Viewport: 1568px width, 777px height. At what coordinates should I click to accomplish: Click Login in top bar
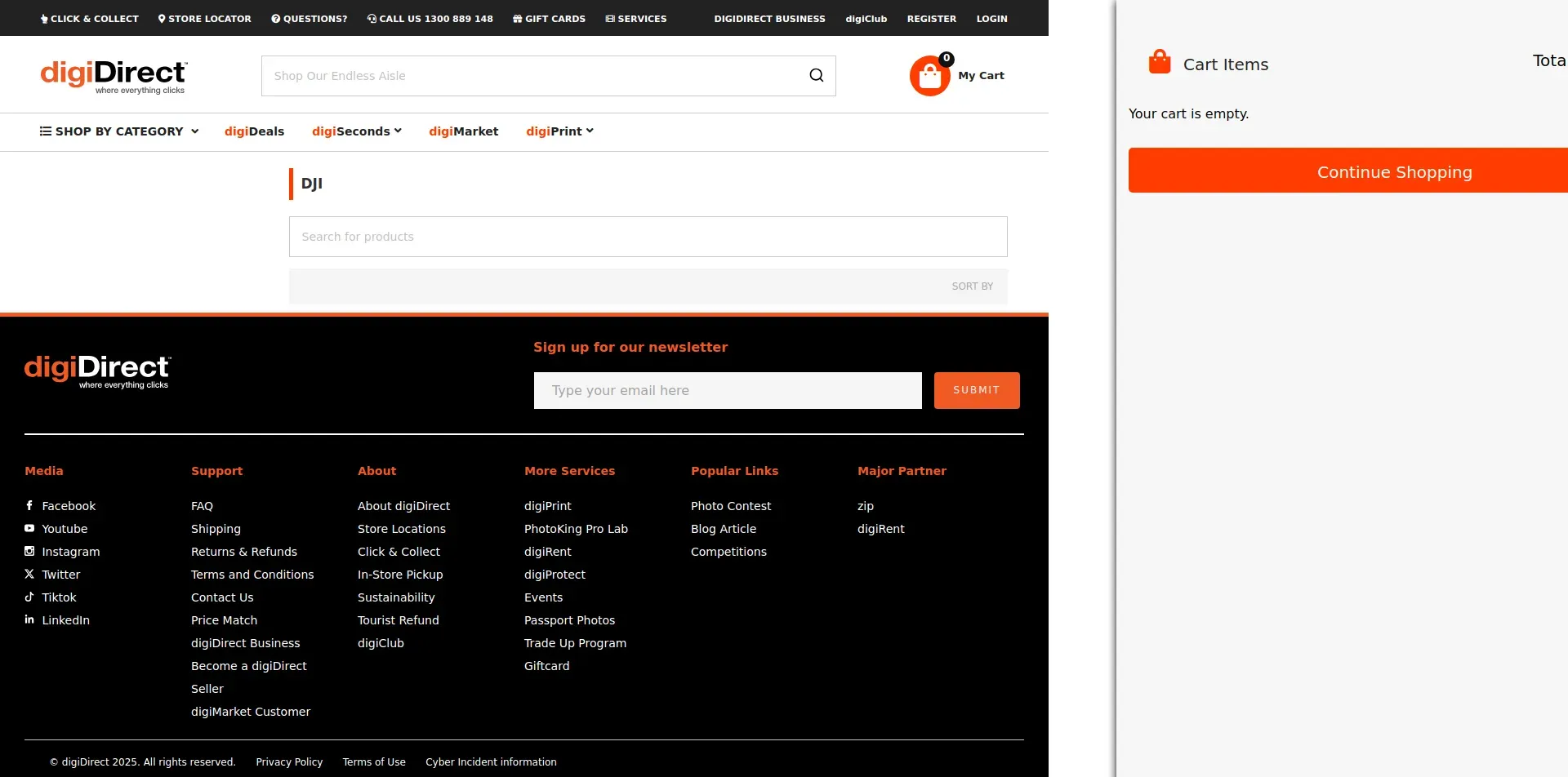(x=991, y=18)
